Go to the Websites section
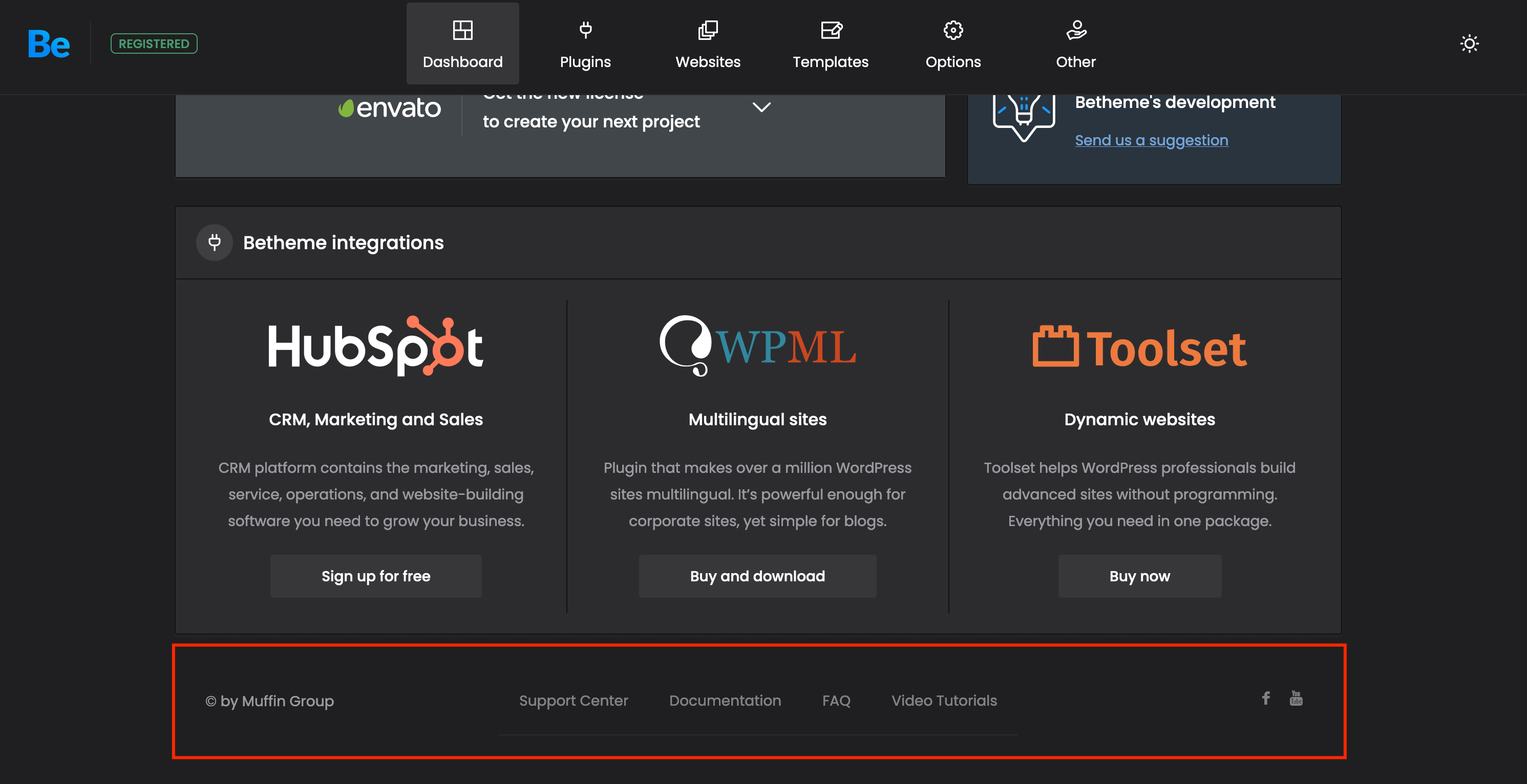This screenshot has height=784, width=1527. coord(708,44)
